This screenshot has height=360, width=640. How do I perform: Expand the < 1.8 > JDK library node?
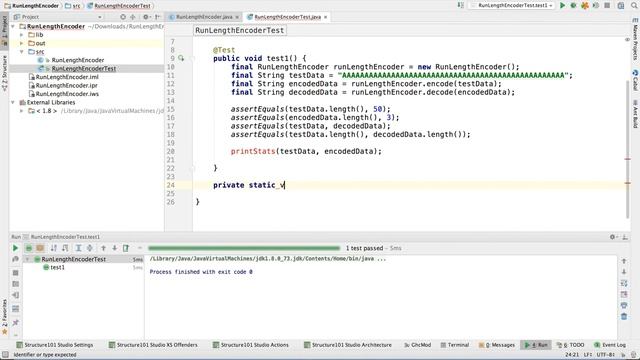[22, 111]
